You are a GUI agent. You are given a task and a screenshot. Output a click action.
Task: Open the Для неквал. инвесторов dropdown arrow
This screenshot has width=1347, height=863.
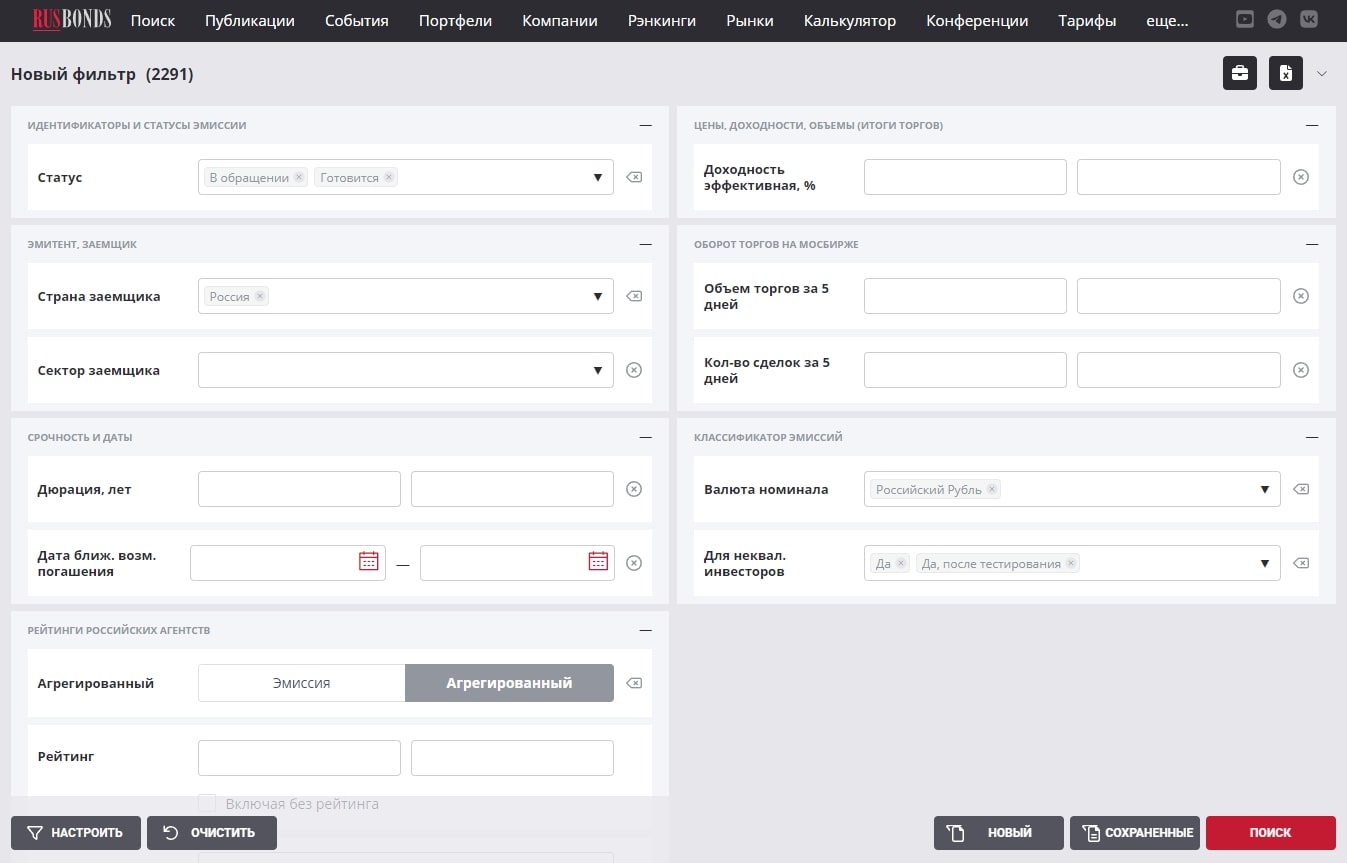point(1265,563)
